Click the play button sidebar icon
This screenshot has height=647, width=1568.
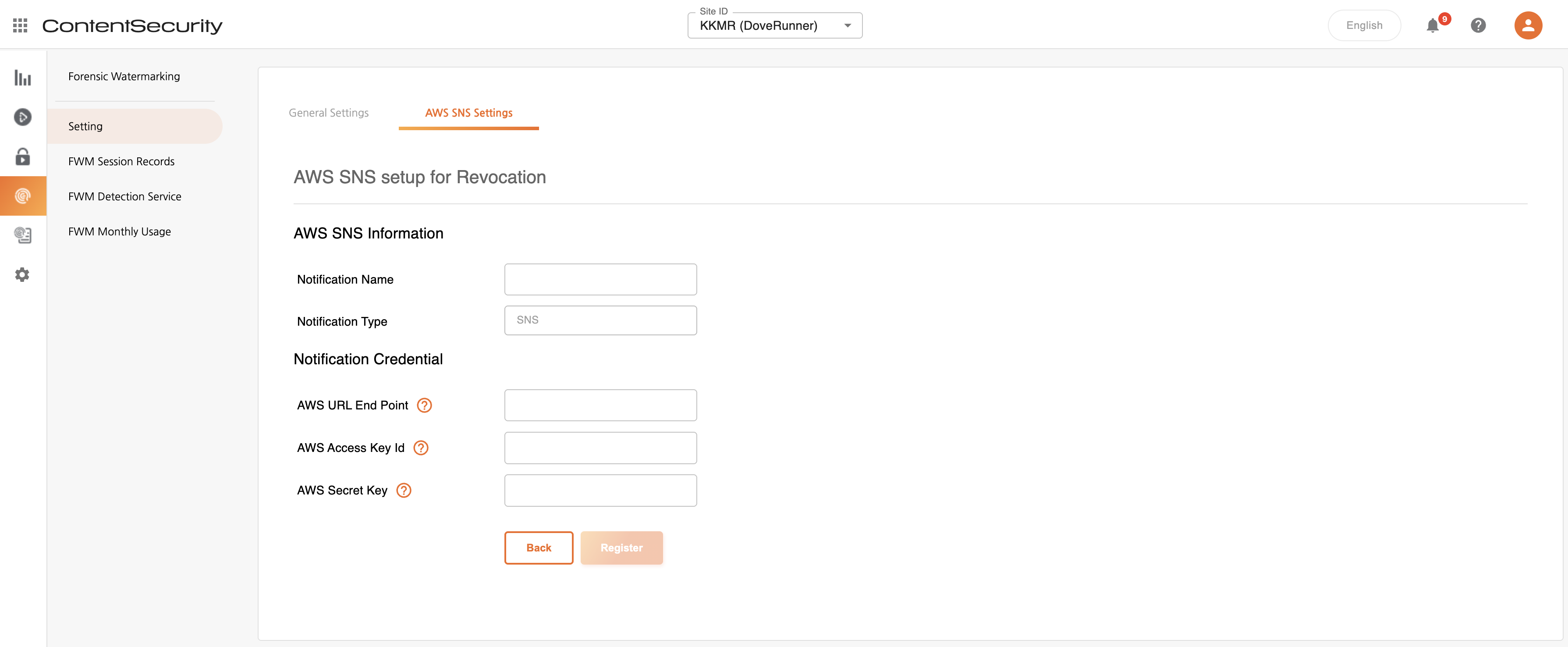pos(22,117)
